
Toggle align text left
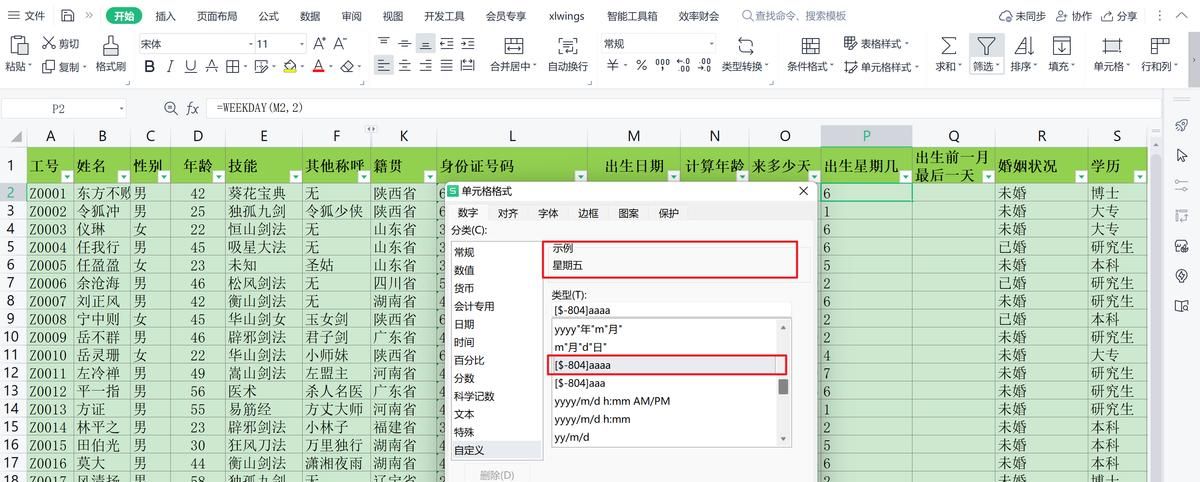(x=384, y=66)
